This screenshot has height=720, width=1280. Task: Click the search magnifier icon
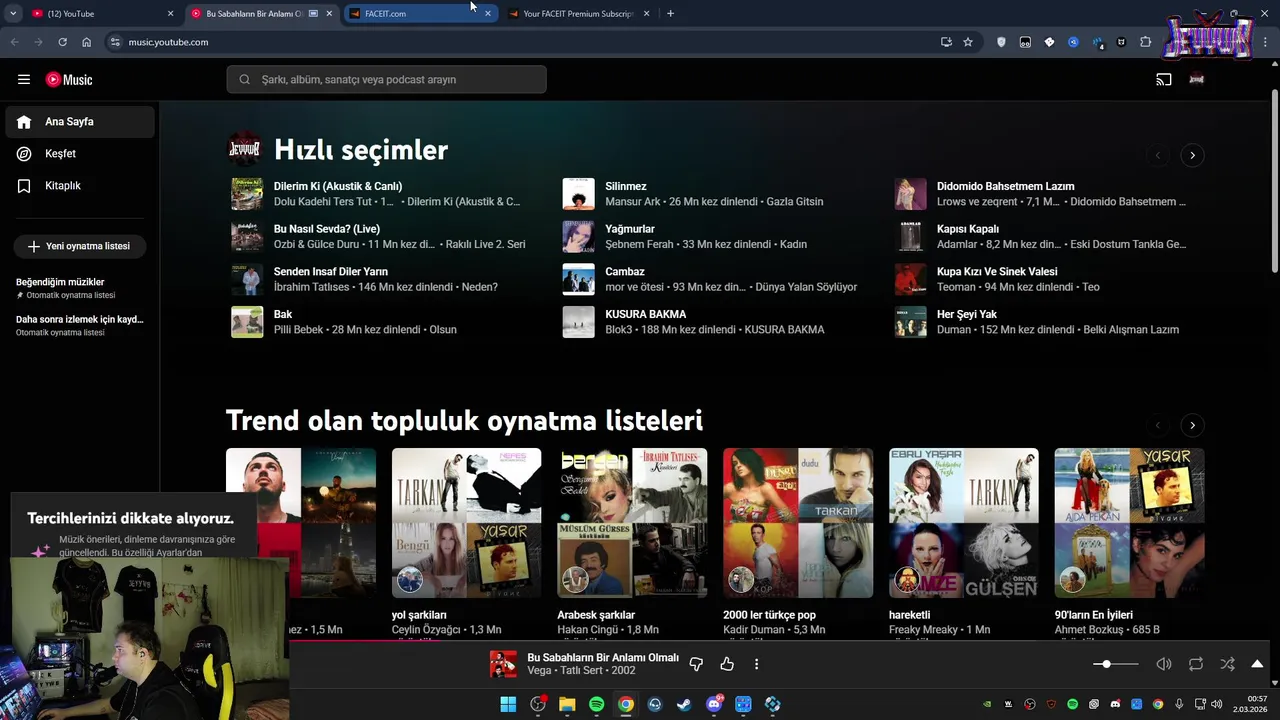pyautogui.click(x=244, y=80)
